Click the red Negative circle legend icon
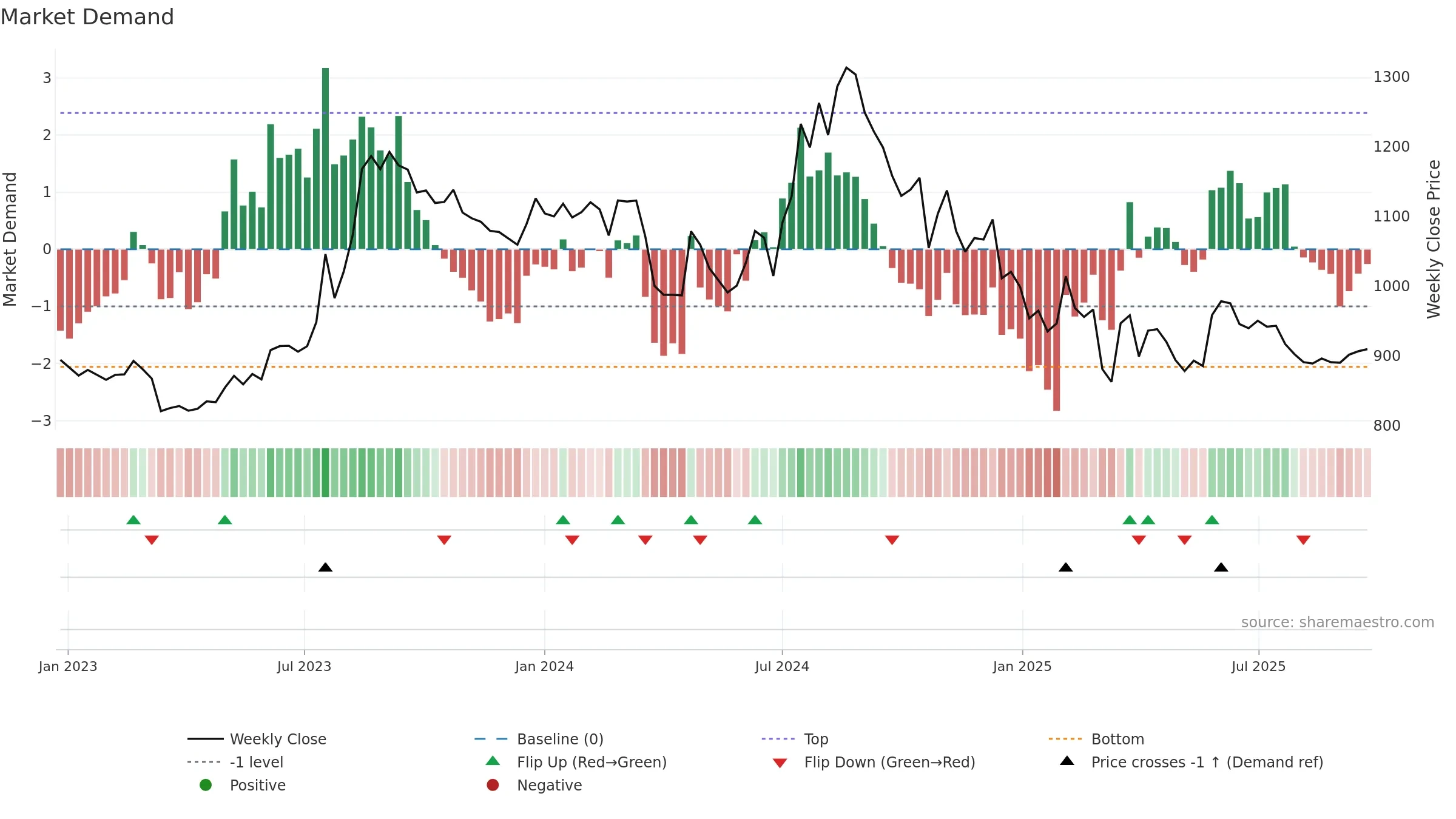The image size is (1456, 819). coord(493,785)
